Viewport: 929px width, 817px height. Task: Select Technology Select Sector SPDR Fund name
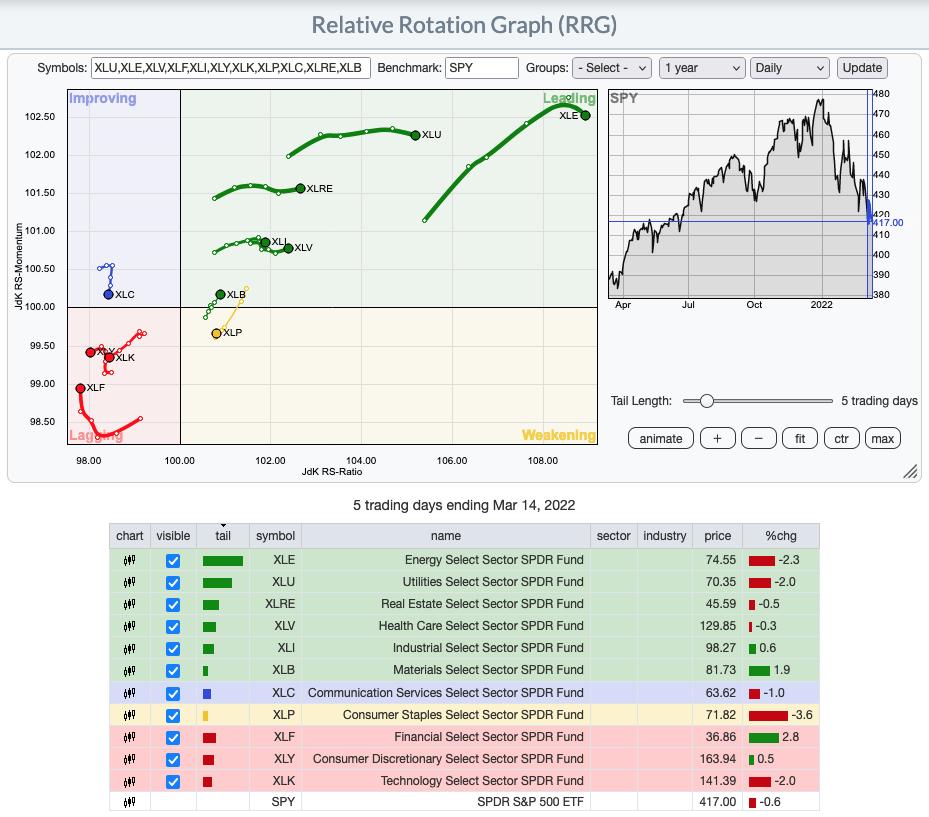tap(482, 781)
